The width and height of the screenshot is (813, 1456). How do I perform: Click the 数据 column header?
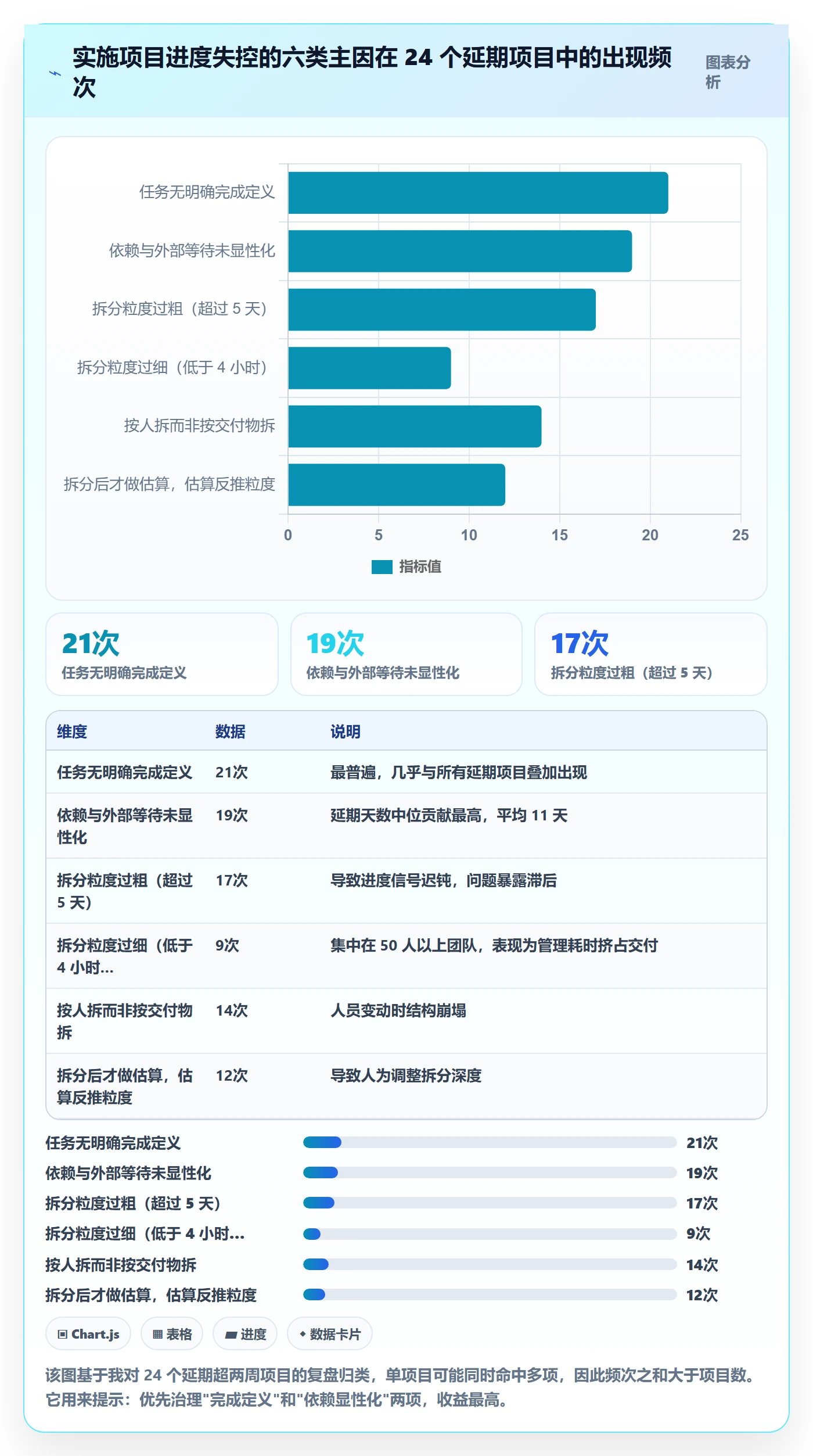231,731
